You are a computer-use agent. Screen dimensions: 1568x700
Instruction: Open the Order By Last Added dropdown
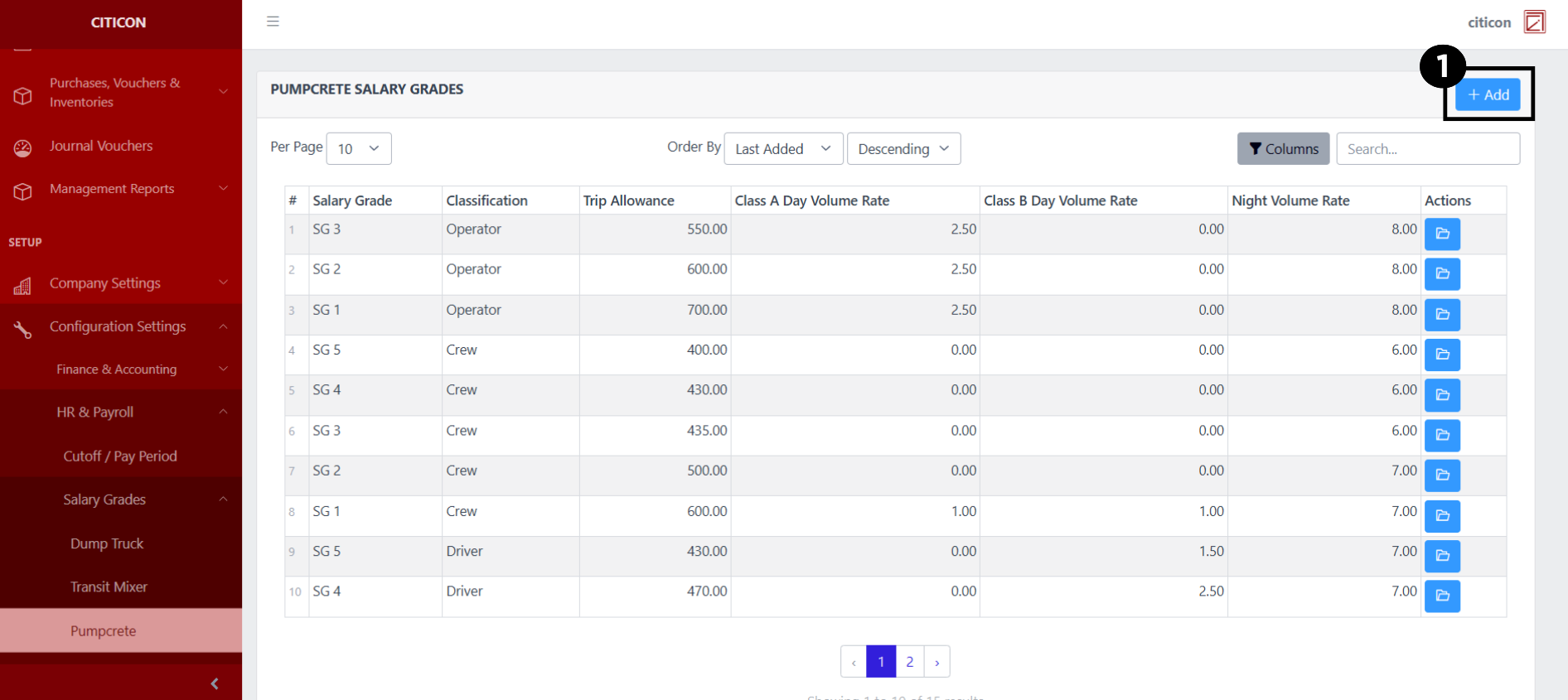pos(783,148)
